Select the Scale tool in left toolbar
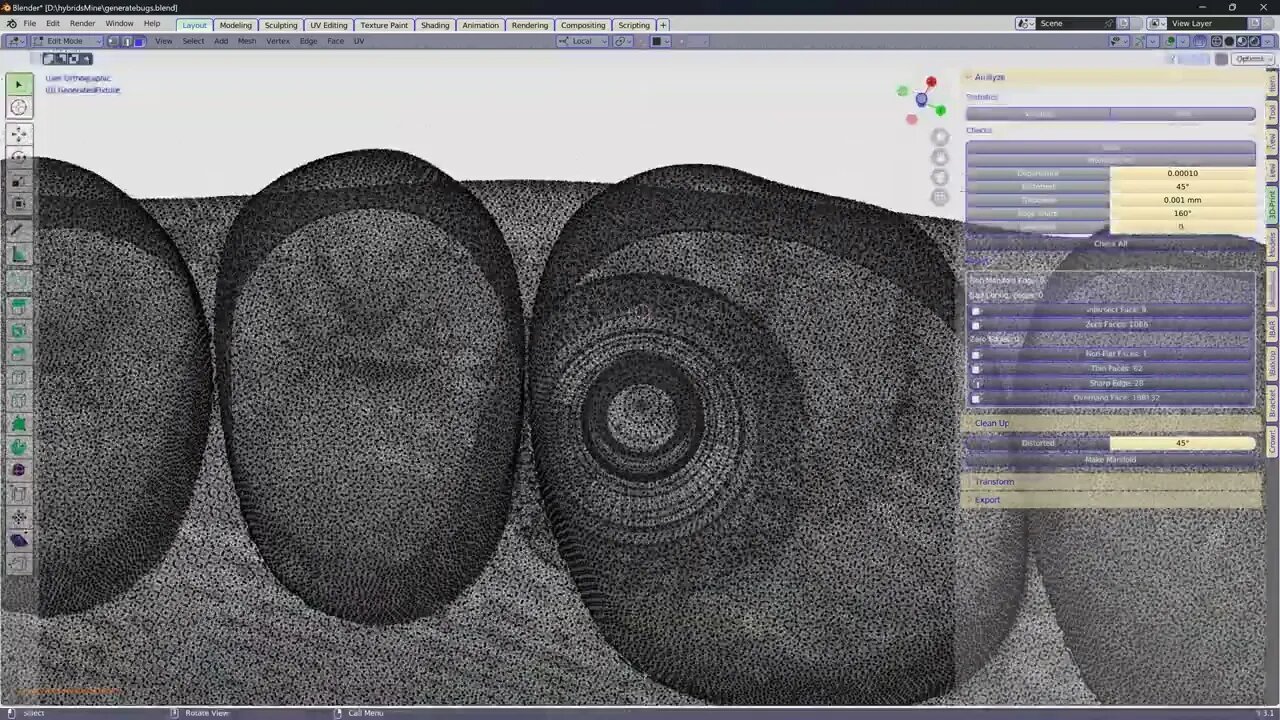This screenshot has height=720, width=1280. (x=19, y=181)
